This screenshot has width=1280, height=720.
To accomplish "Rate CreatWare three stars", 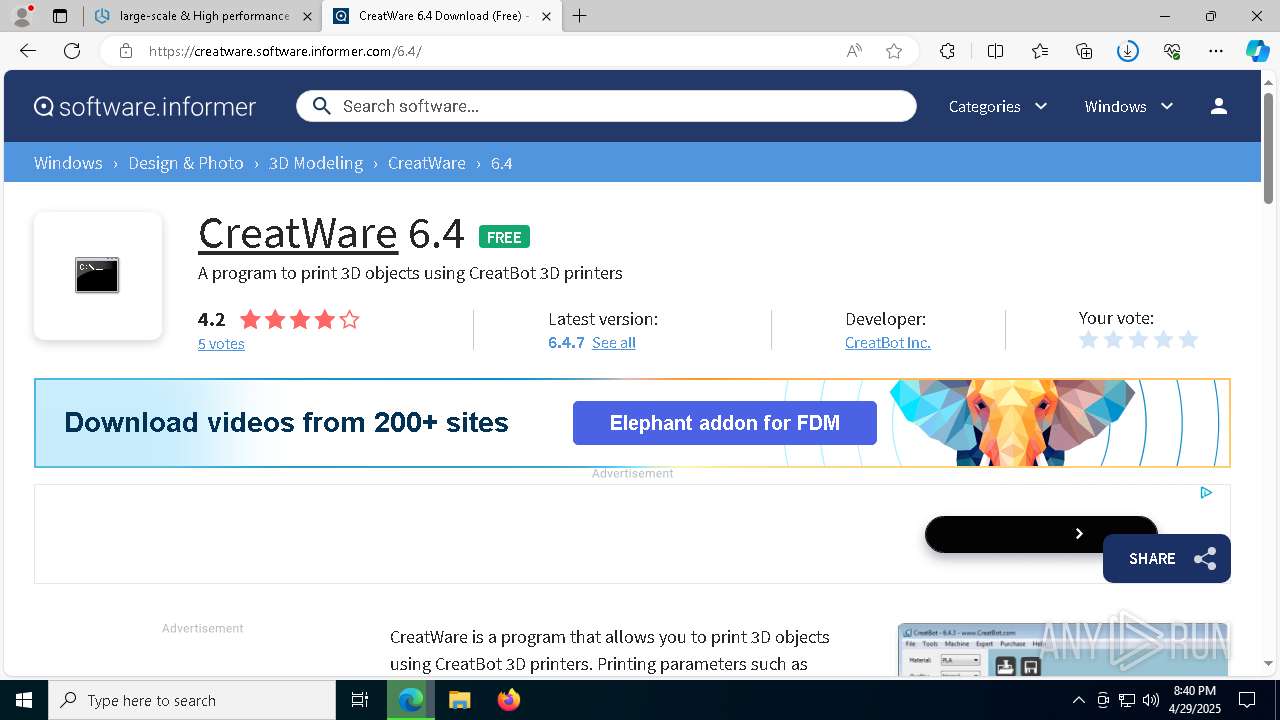I will coord(1139,340).
